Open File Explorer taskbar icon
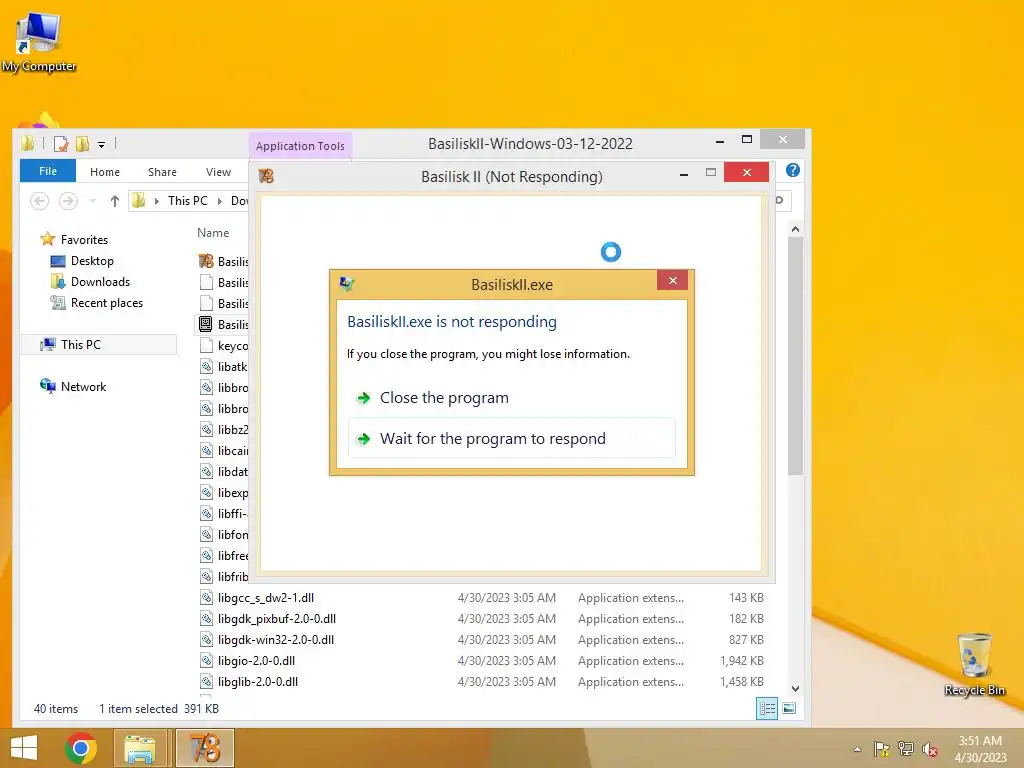Image resolution: width=1024 pixels, height=768 pixels. click(139, 748)
